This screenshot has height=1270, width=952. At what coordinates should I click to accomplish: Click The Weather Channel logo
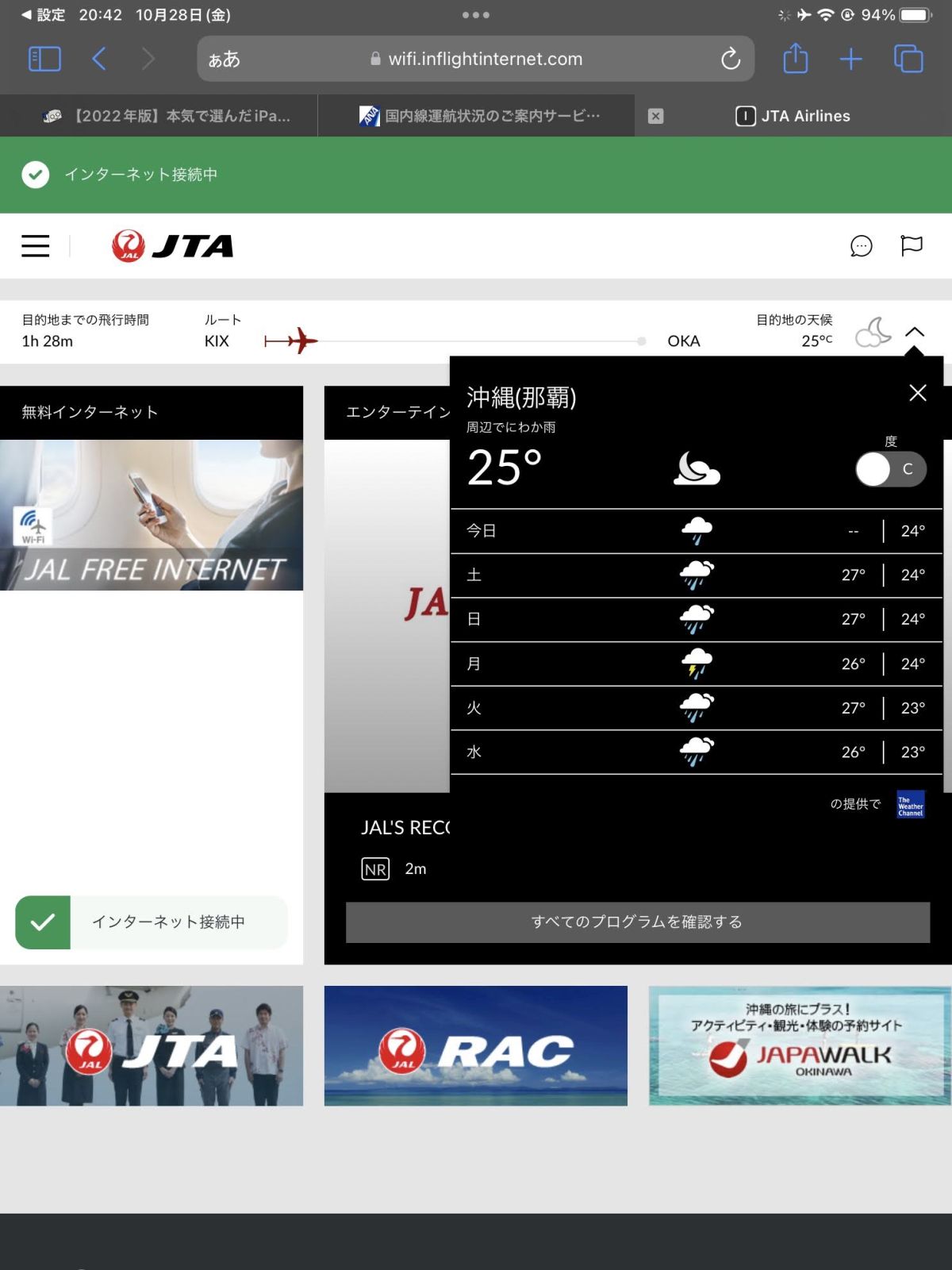tap(911, 804)
